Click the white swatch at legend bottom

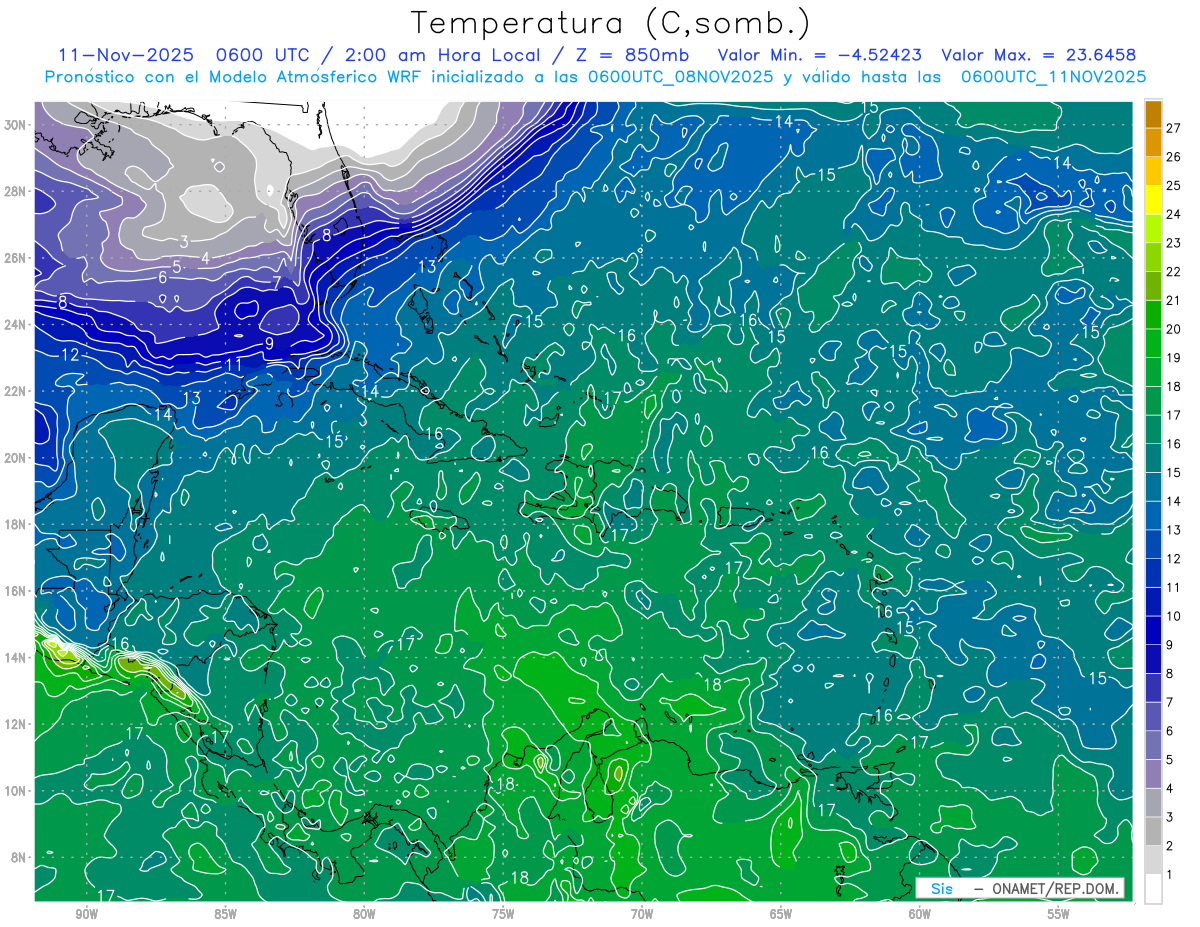point(1153,889)
